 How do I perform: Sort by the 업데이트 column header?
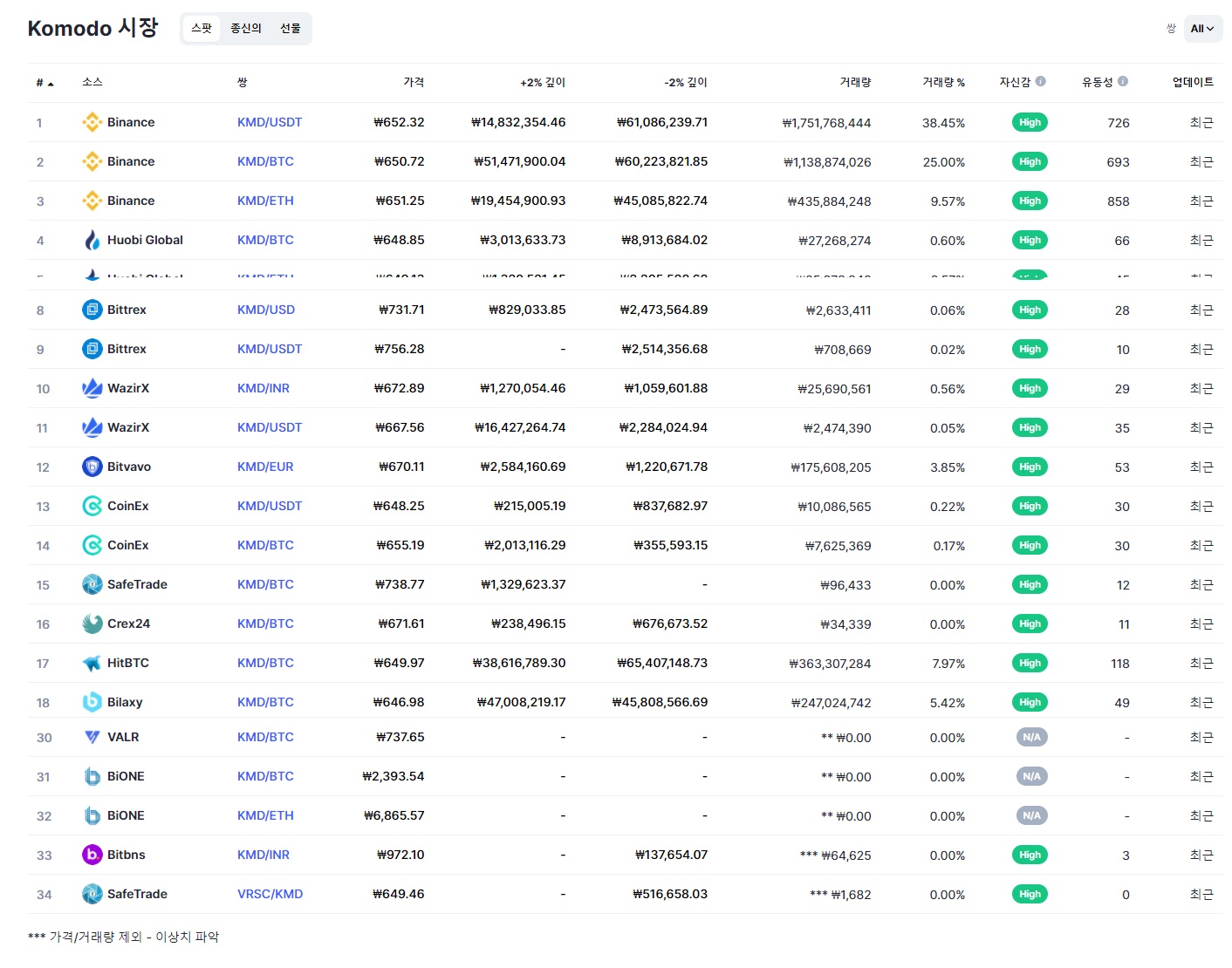1193,82
